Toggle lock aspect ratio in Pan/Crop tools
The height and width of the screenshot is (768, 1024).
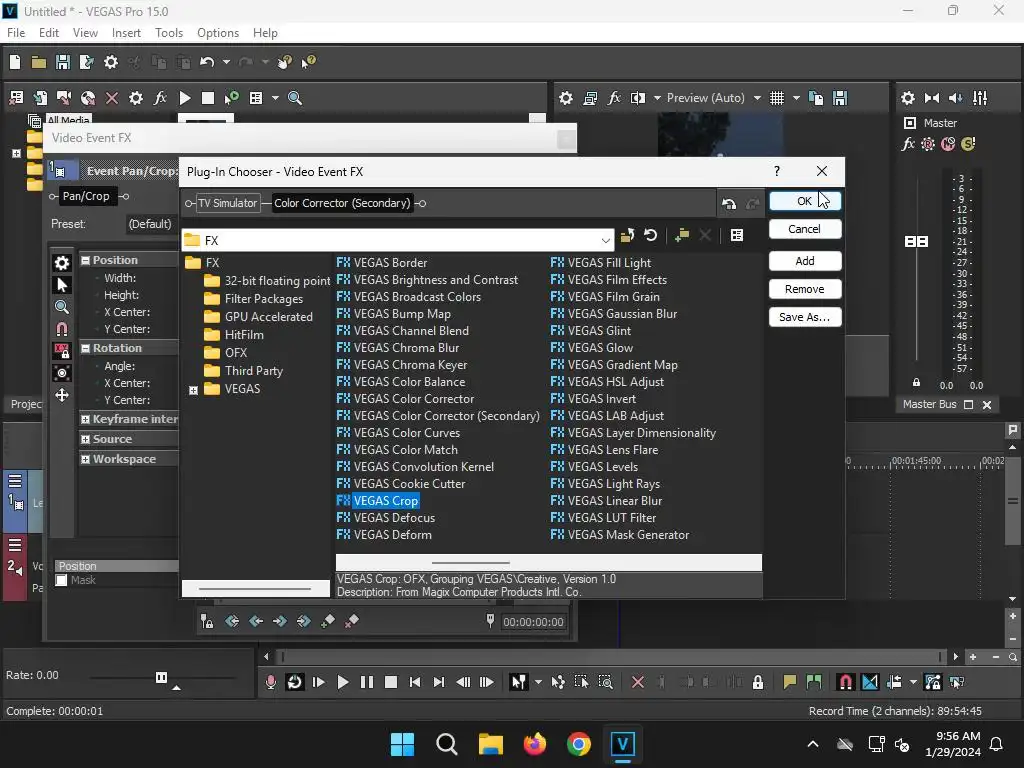click(62, 351)
